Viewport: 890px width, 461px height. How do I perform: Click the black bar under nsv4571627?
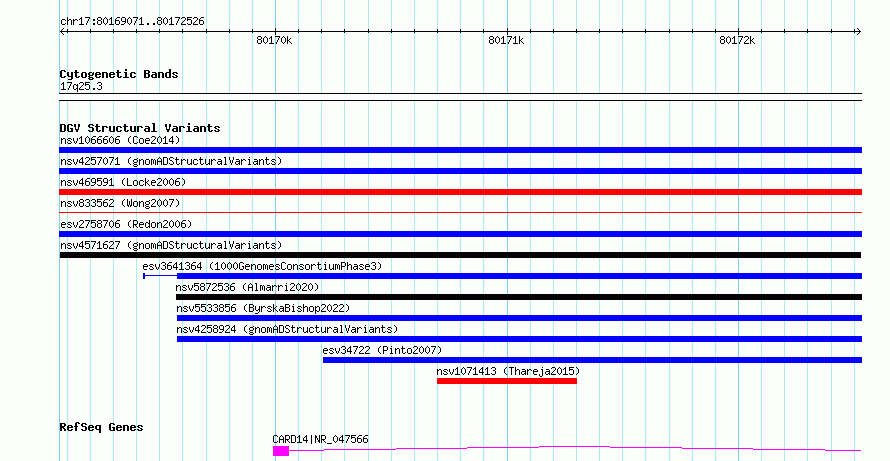tap(460, 255)
